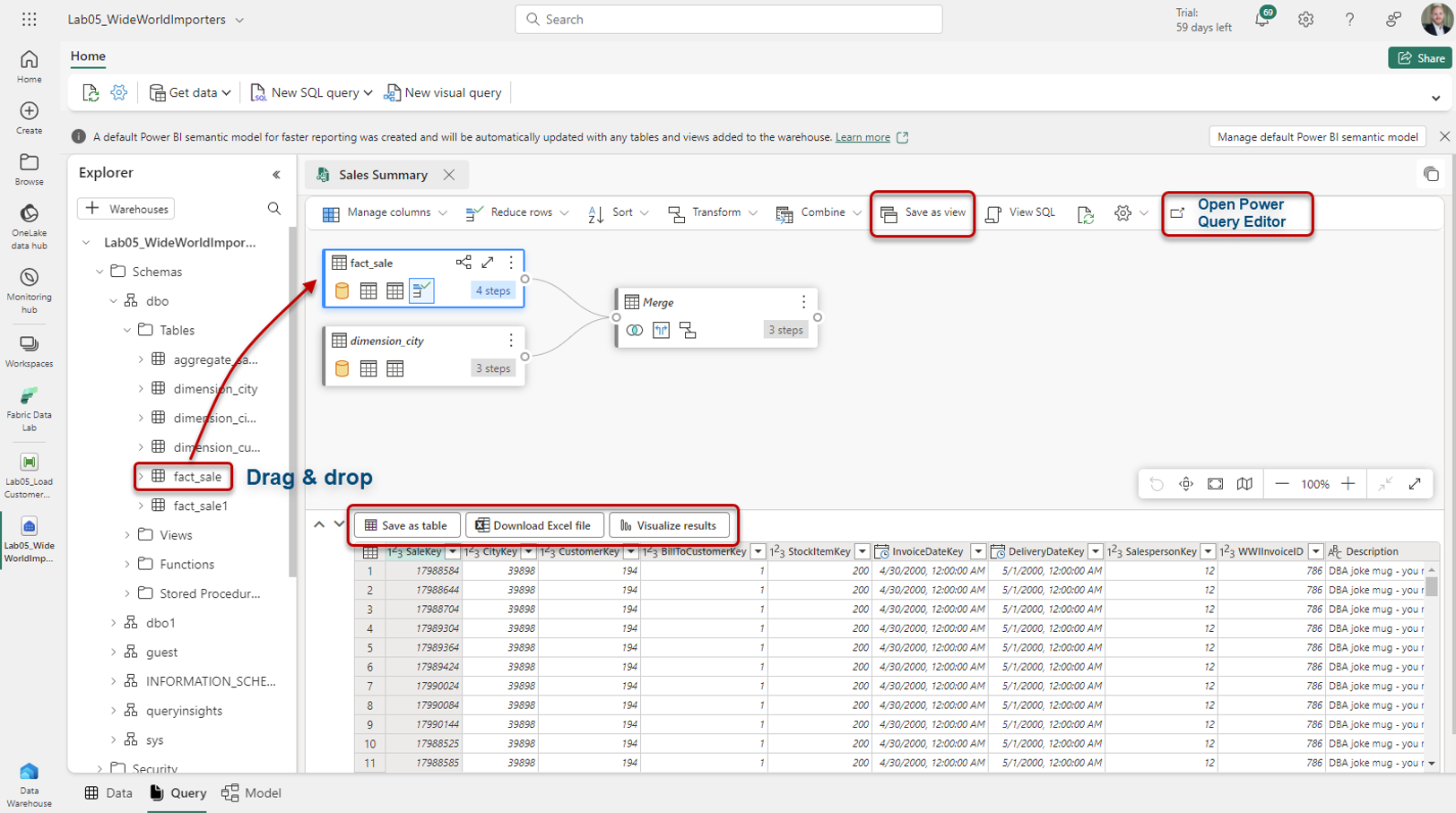Search in the Explorer pane
Screen dimensions: 1456x813
tap(274, 209)
